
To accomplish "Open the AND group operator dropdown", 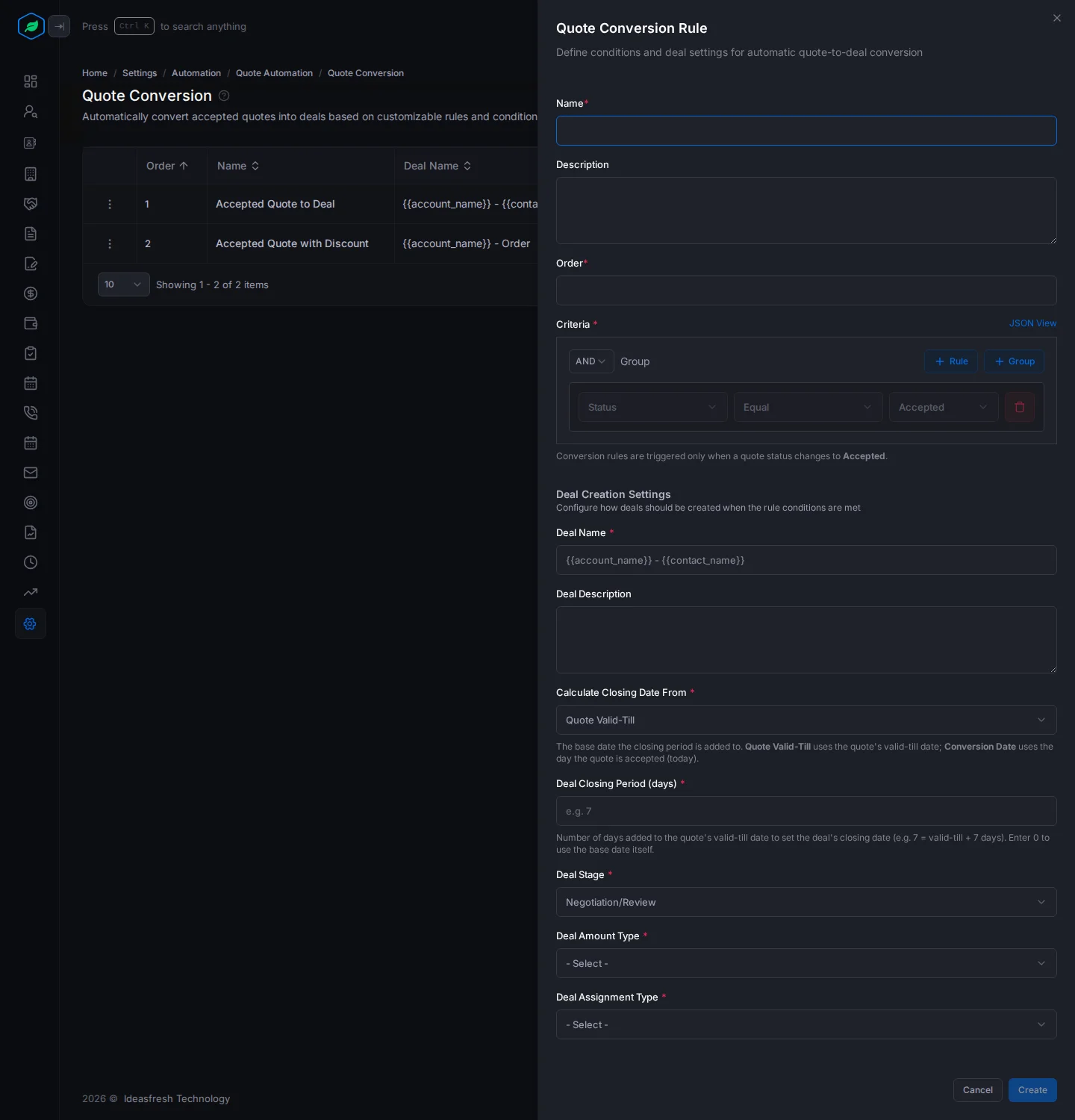I will 591,361.
